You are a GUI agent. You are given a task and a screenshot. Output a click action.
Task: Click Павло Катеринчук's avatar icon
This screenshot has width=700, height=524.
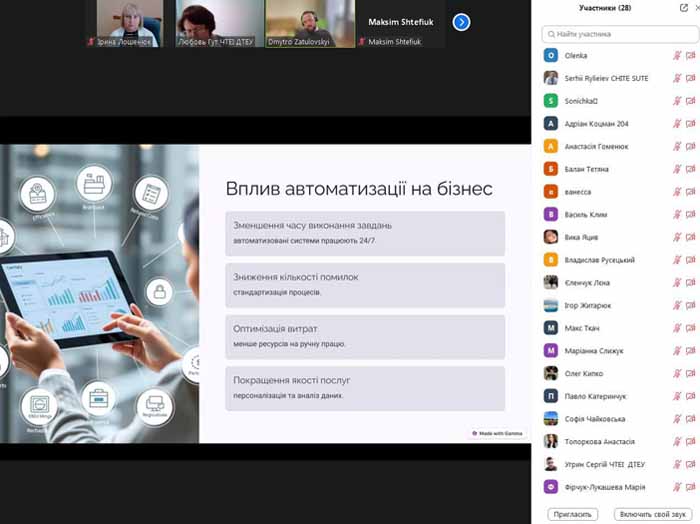point(550,396)
